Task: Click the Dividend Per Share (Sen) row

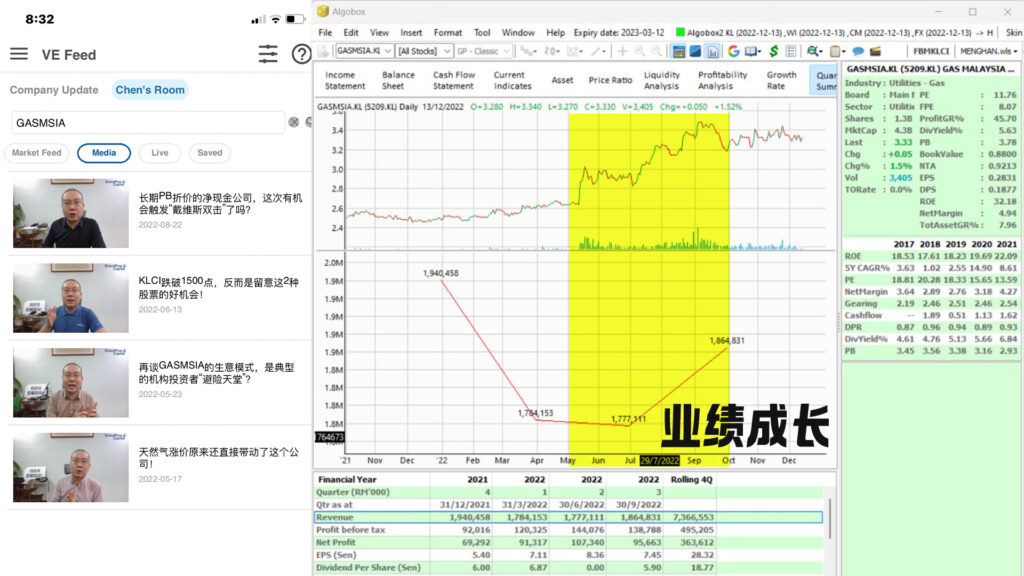Action: pos(568,568)
